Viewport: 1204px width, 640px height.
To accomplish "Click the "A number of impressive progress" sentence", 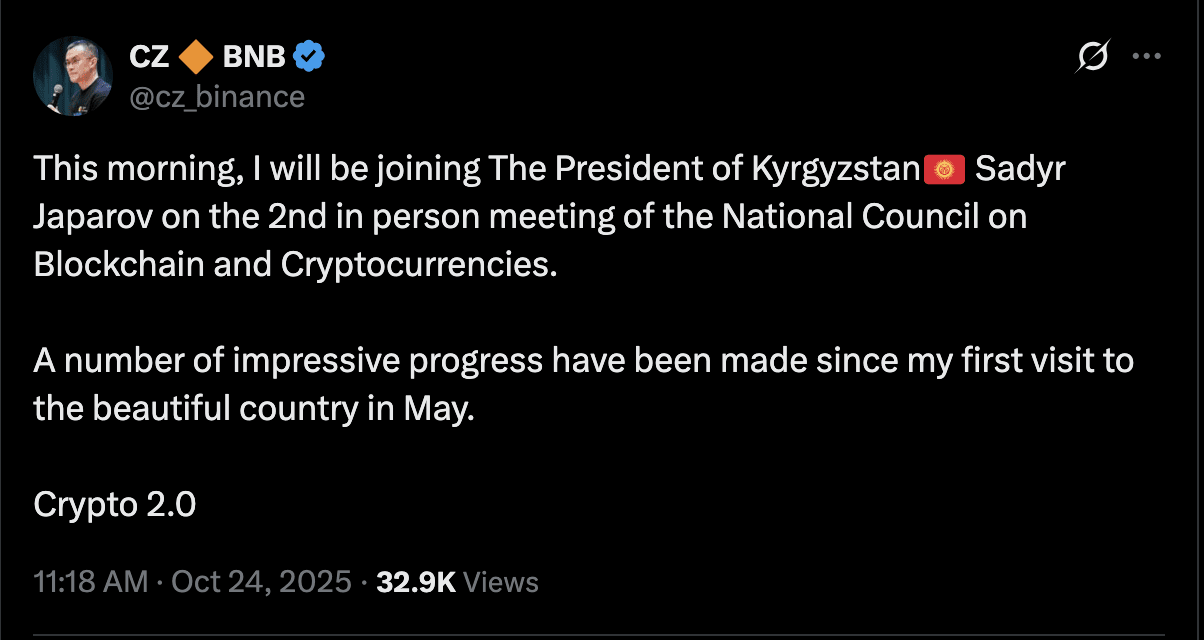I will coord(290,360).
